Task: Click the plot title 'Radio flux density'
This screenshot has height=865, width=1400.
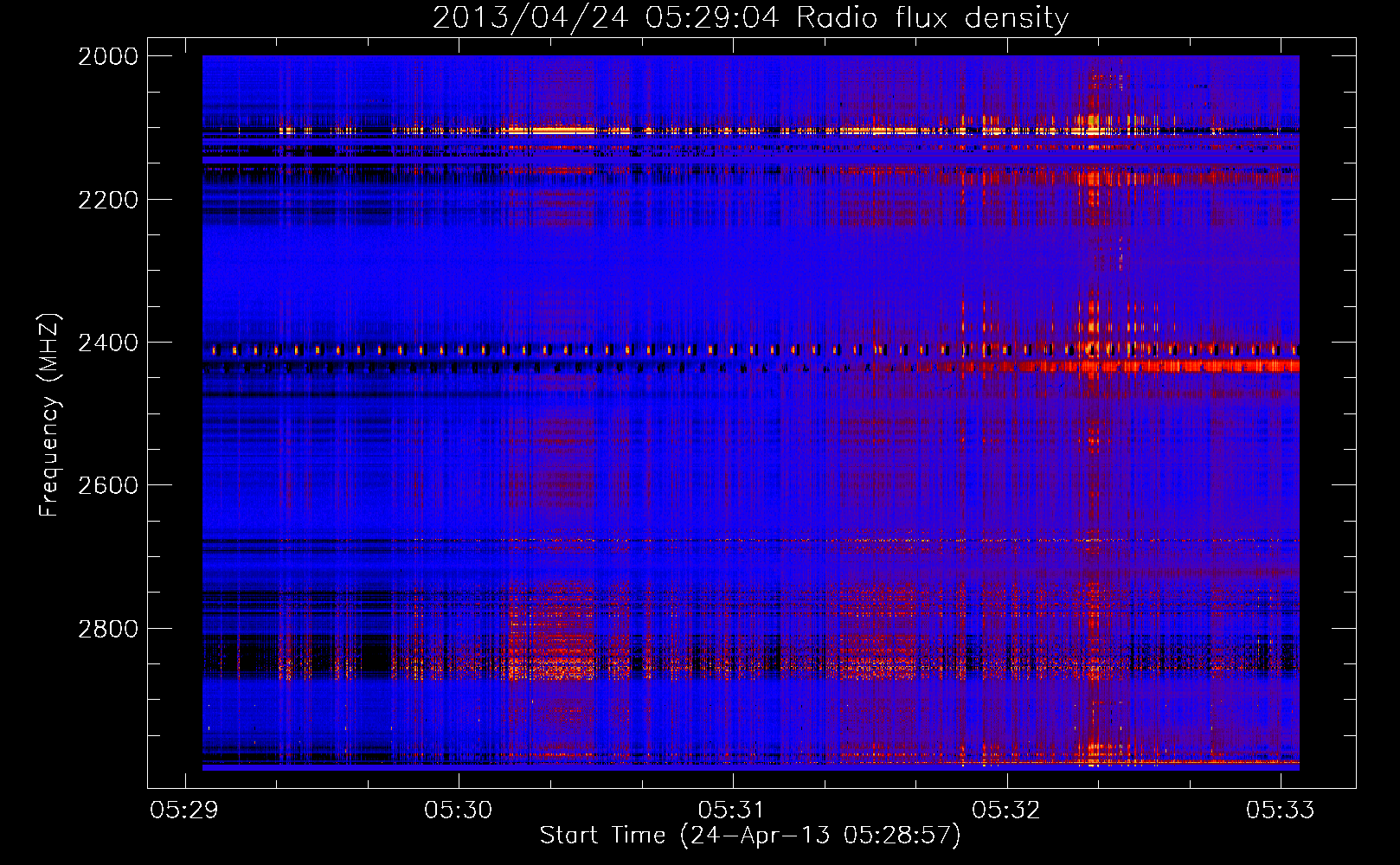Action: 933,18
